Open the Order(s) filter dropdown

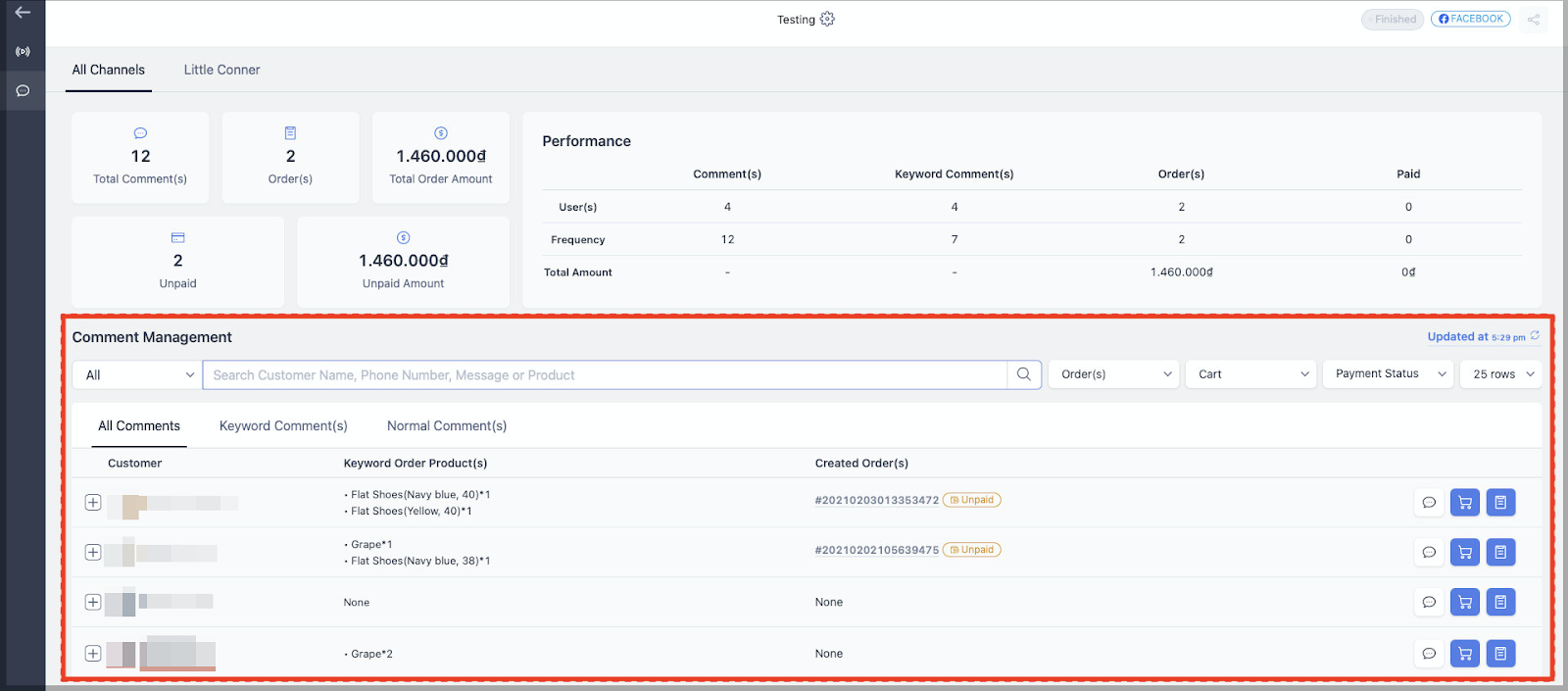1114,374
